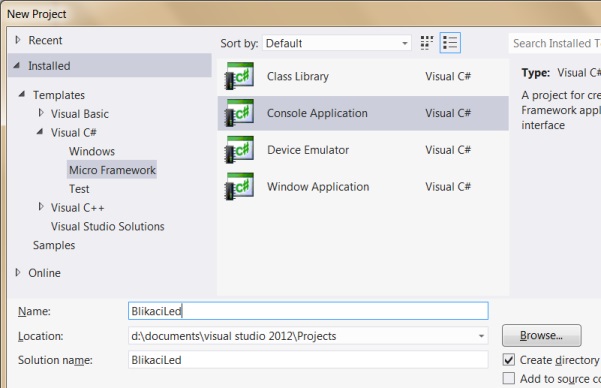601x388 pixels.
Task: Select the Samples category
Action: click(x=54, y=245)
